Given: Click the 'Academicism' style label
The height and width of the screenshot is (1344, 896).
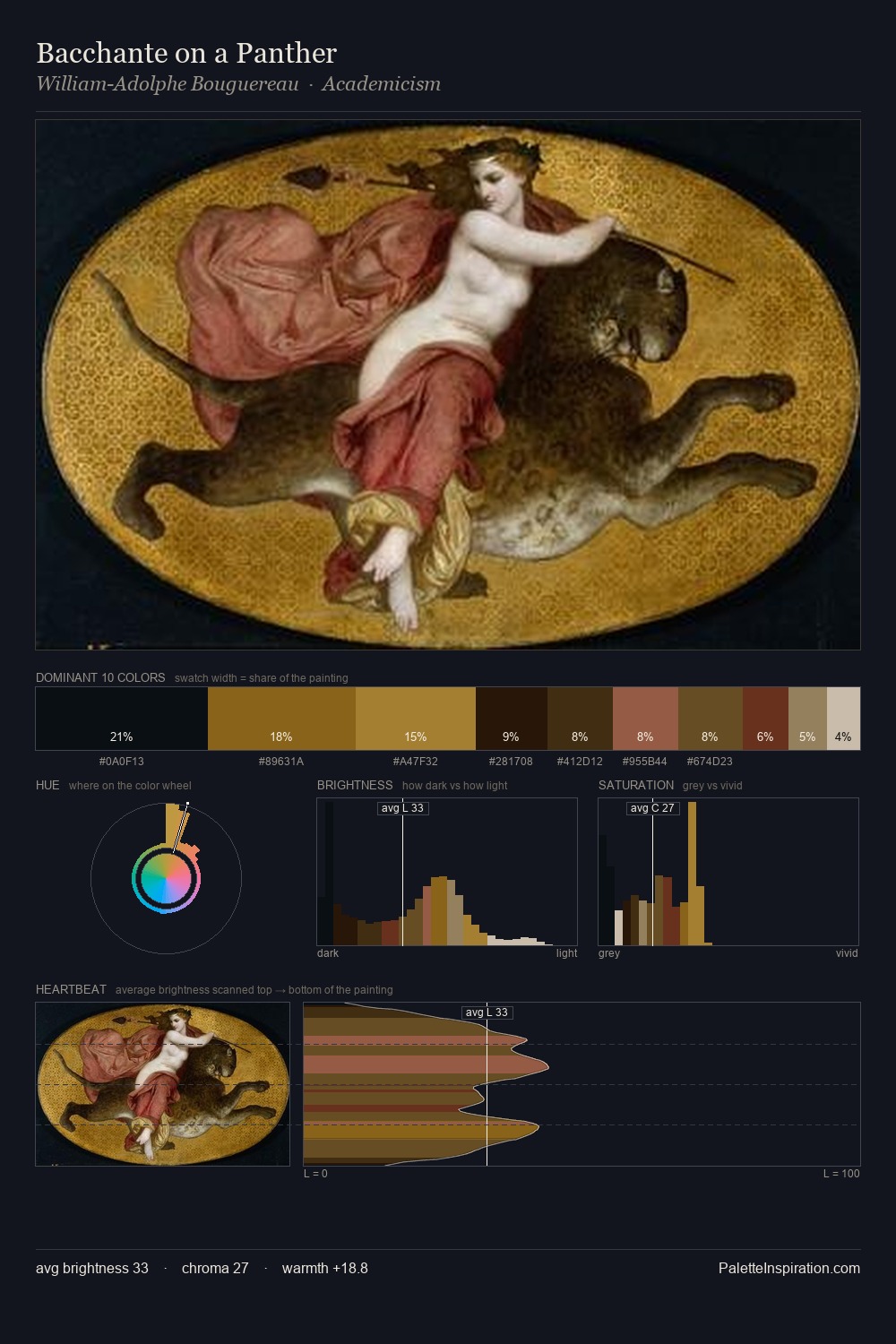Looking at the screenshot, I should pos(382,83).
